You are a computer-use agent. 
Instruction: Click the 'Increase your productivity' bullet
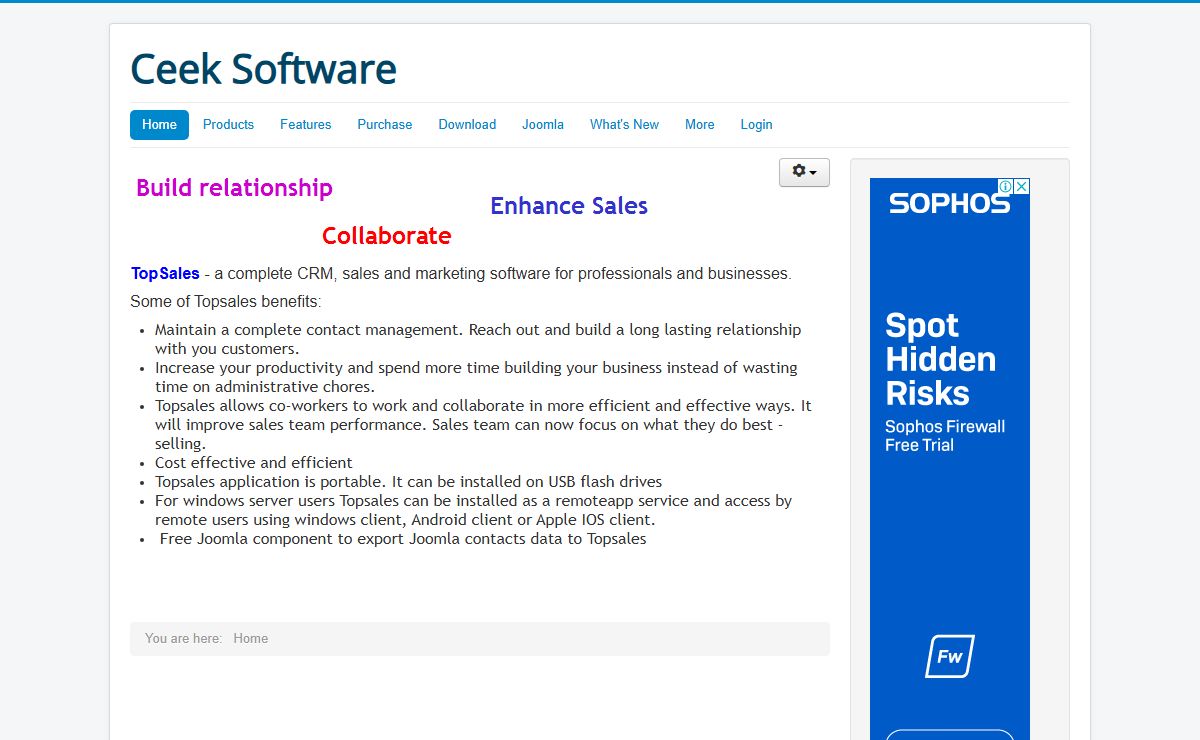click(x=476, y=377)
